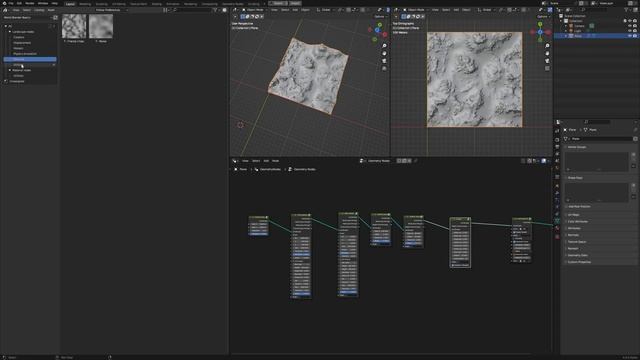
Task: Open the File menu in Blender
Action: click(11, 3)
